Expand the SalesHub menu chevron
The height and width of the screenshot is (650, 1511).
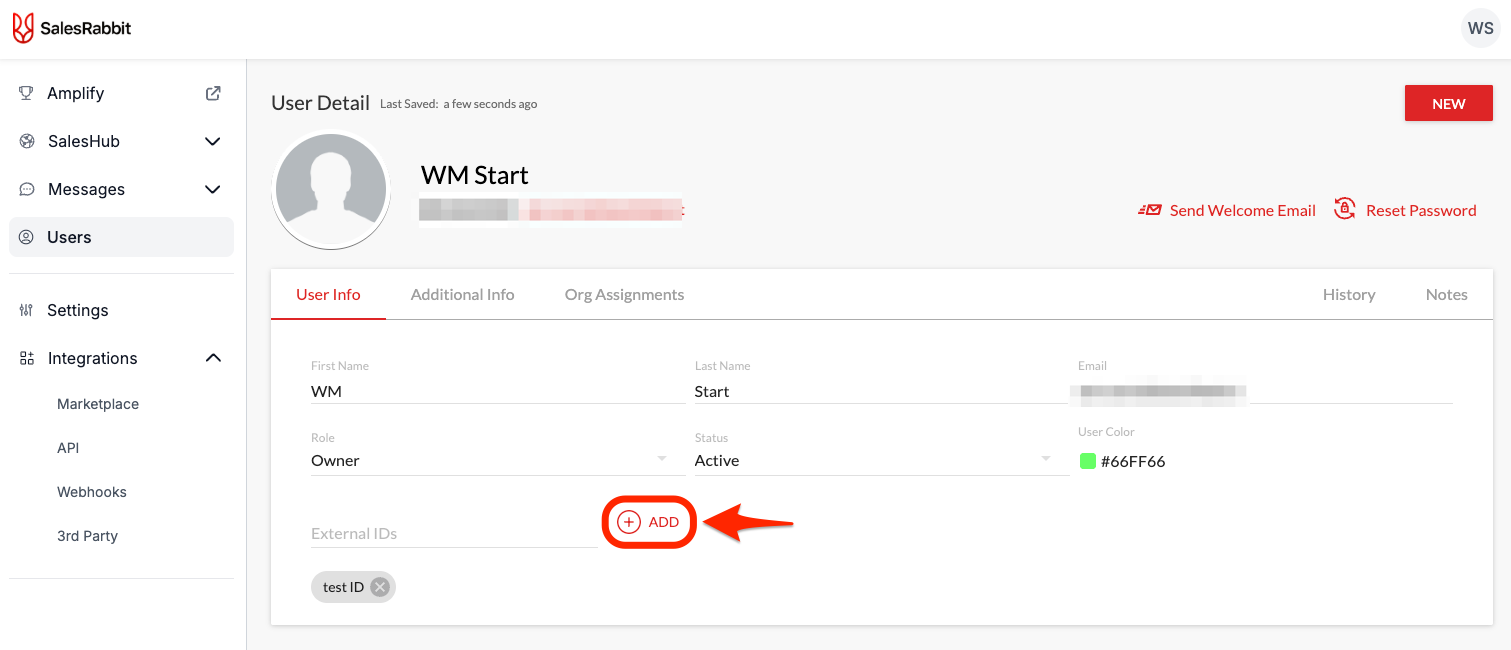tap(212, 141)
